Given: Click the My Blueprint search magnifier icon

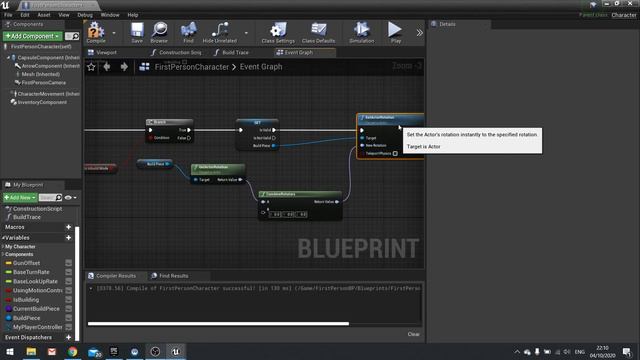Looking at the screenshot, I should click(58, 198).
